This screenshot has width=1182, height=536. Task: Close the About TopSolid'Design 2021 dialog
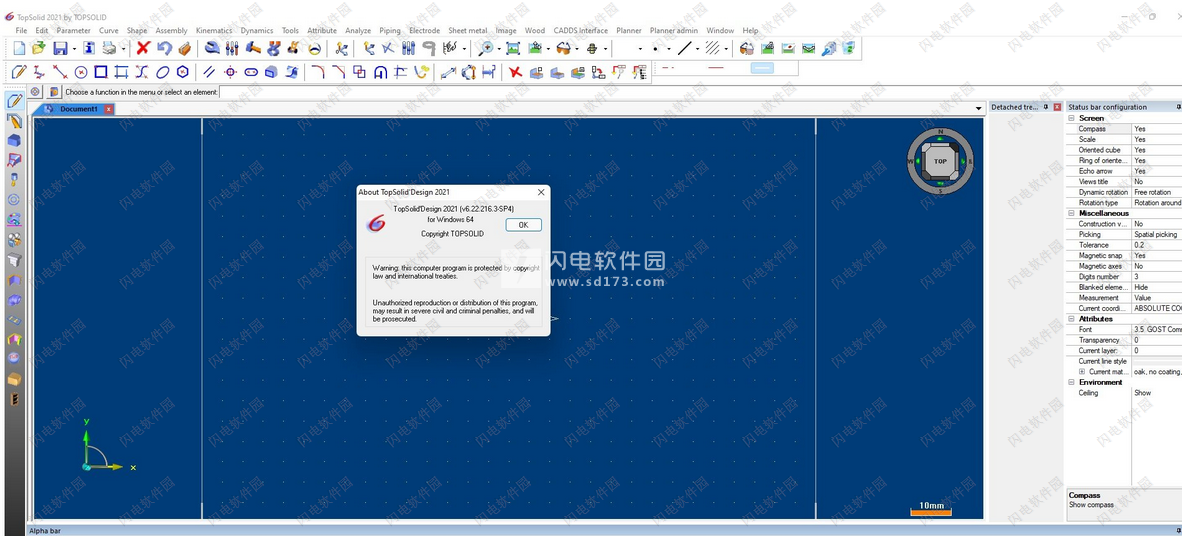(x=540, y=192)
